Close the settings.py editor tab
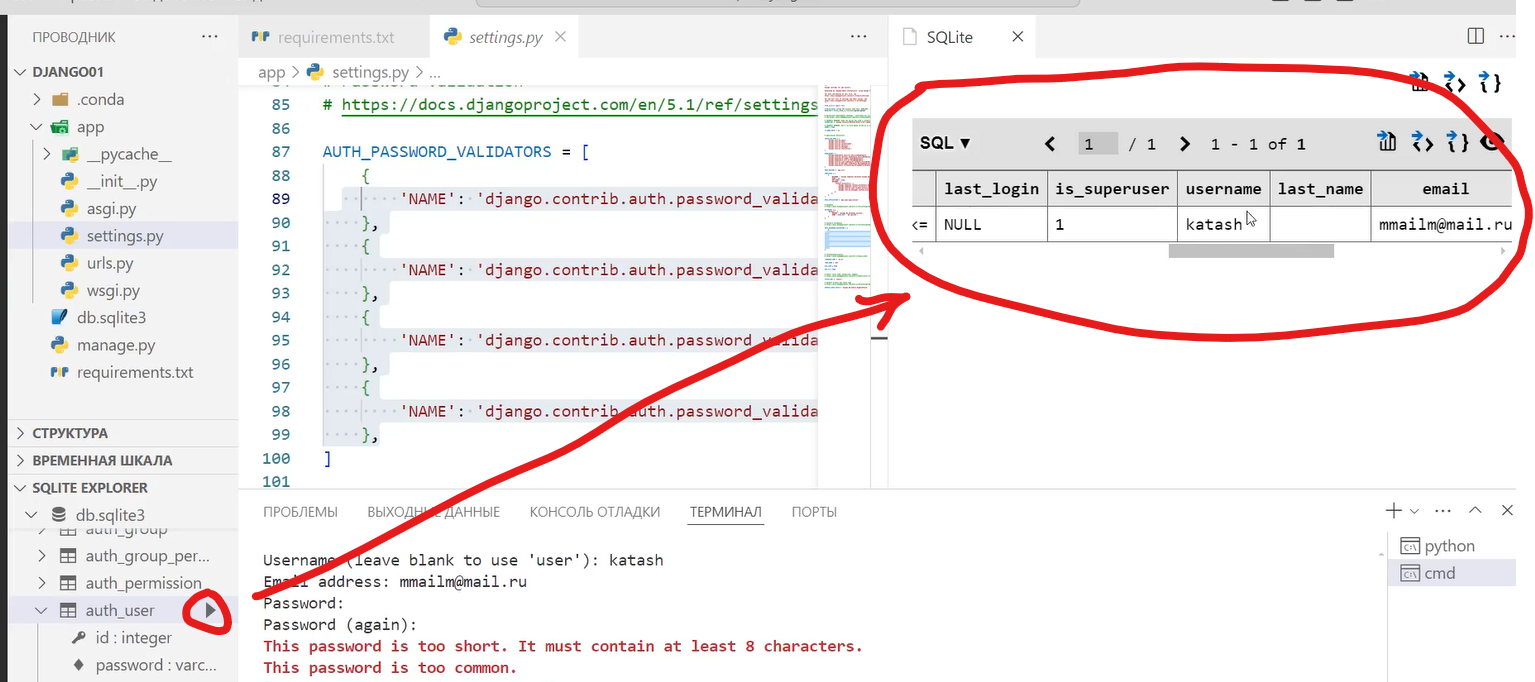The height and width of the screenshot is (682, 1535). click(x=560, y=37)
